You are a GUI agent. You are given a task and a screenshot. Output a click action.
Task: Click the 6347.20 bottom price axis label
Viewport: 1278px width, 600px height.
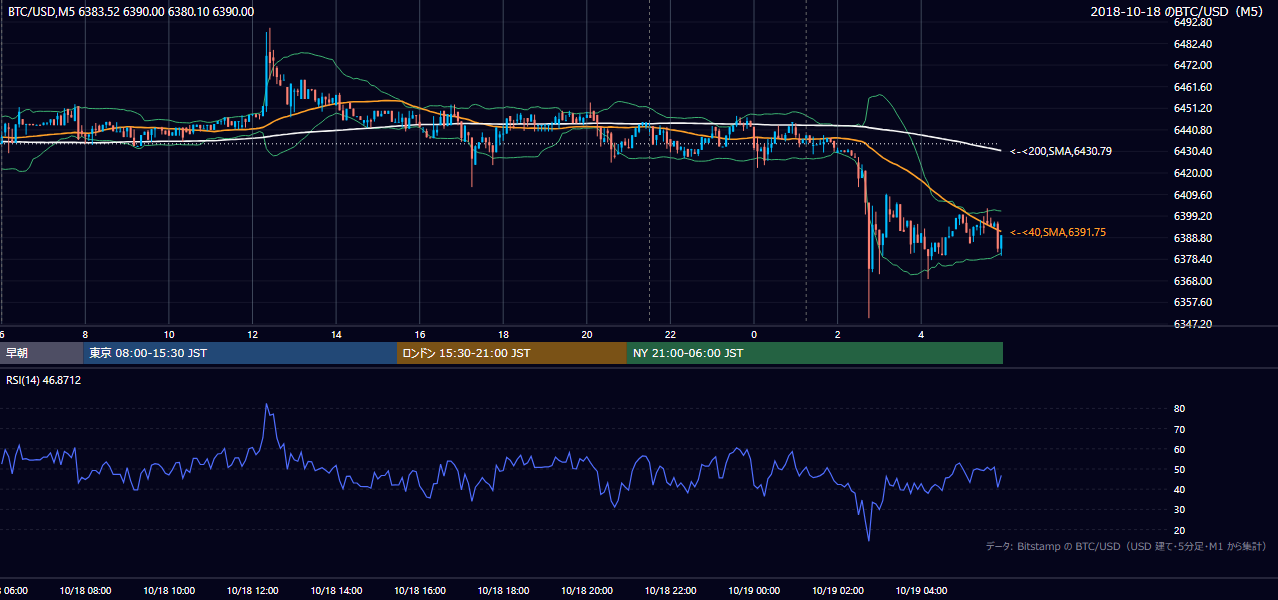point(1194,324)
